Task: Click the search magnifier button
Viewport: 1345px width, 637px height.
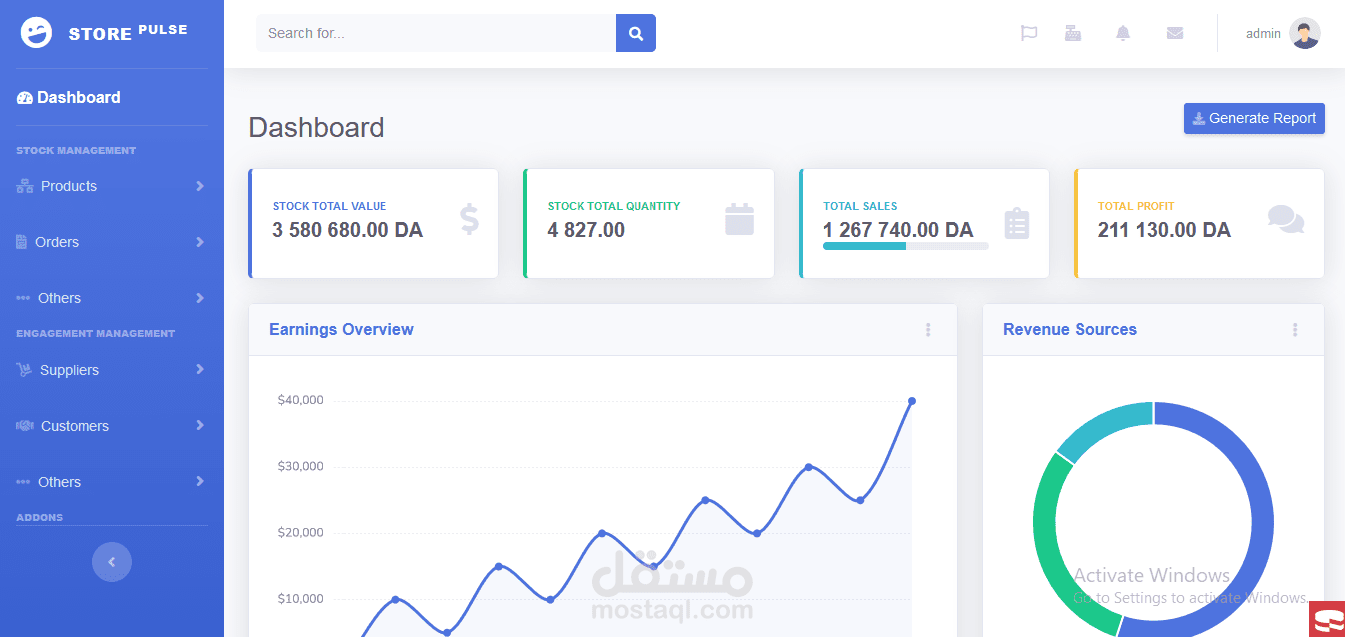Action: tap(636, 33)
